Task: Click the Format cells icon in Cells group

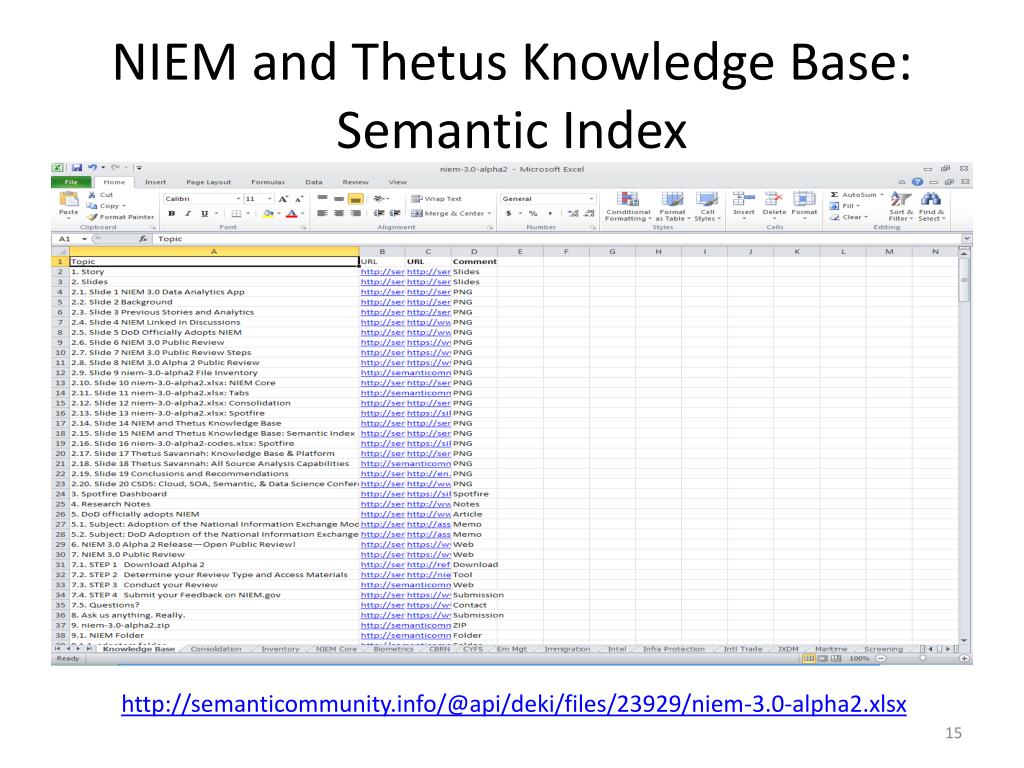Action: click(x=804, y=199)
